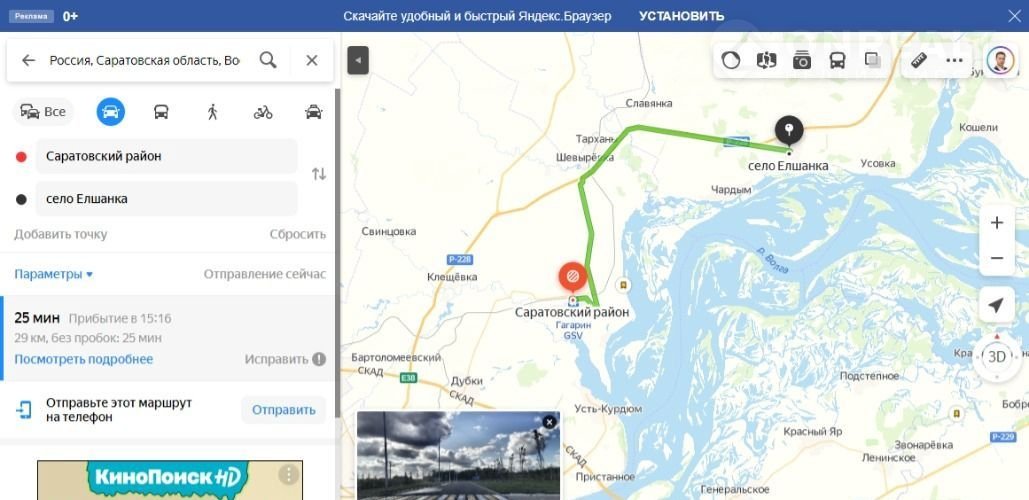The height and width of the screenshot is (500, 1029).
Task: Collapse the left sidebar with the arrow
Action: [358, 60]
